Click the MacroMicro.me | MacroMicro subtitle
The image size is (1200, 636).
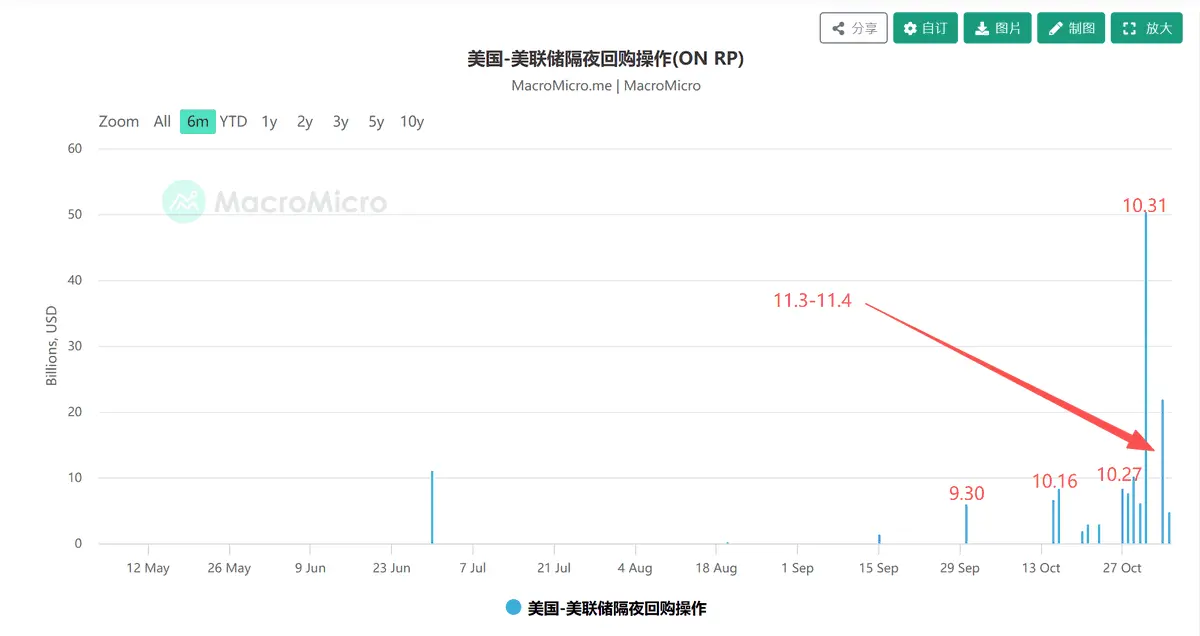606,85
